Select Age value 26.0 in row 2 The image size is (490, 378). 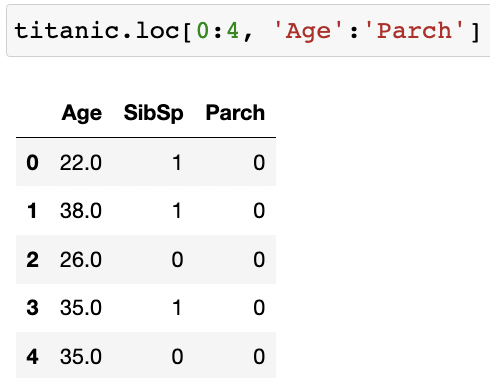click(x=81, y=260)
